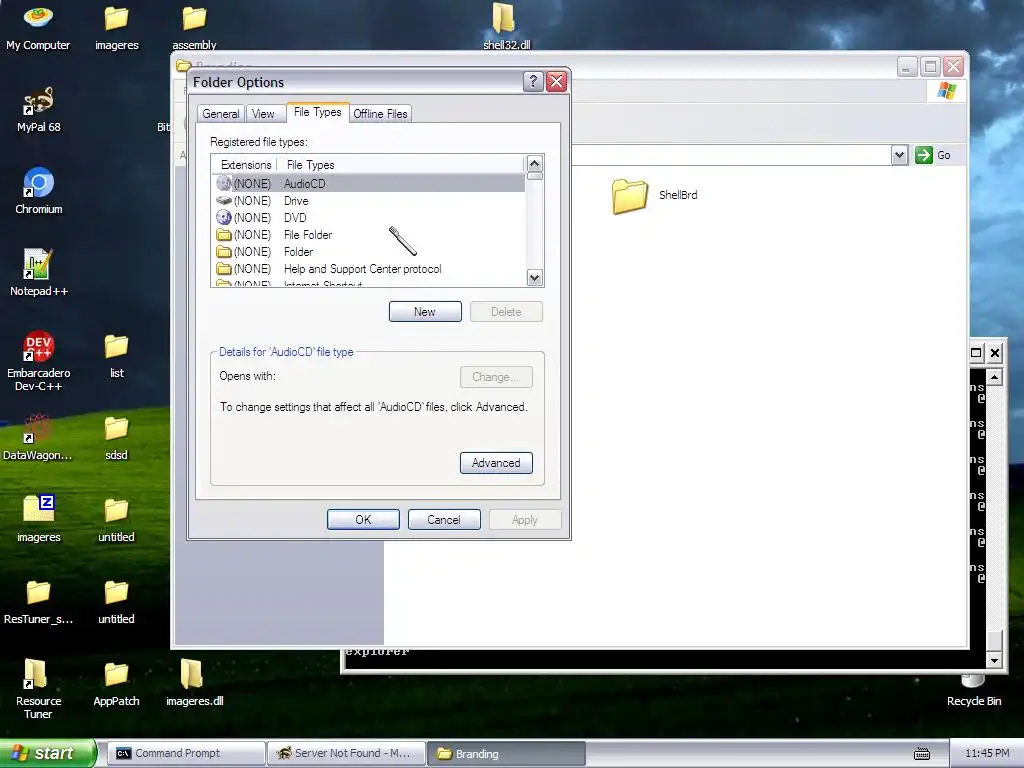Click the Apply button
This screenshot has height=768, width=1024.
[x=525, y=519]
